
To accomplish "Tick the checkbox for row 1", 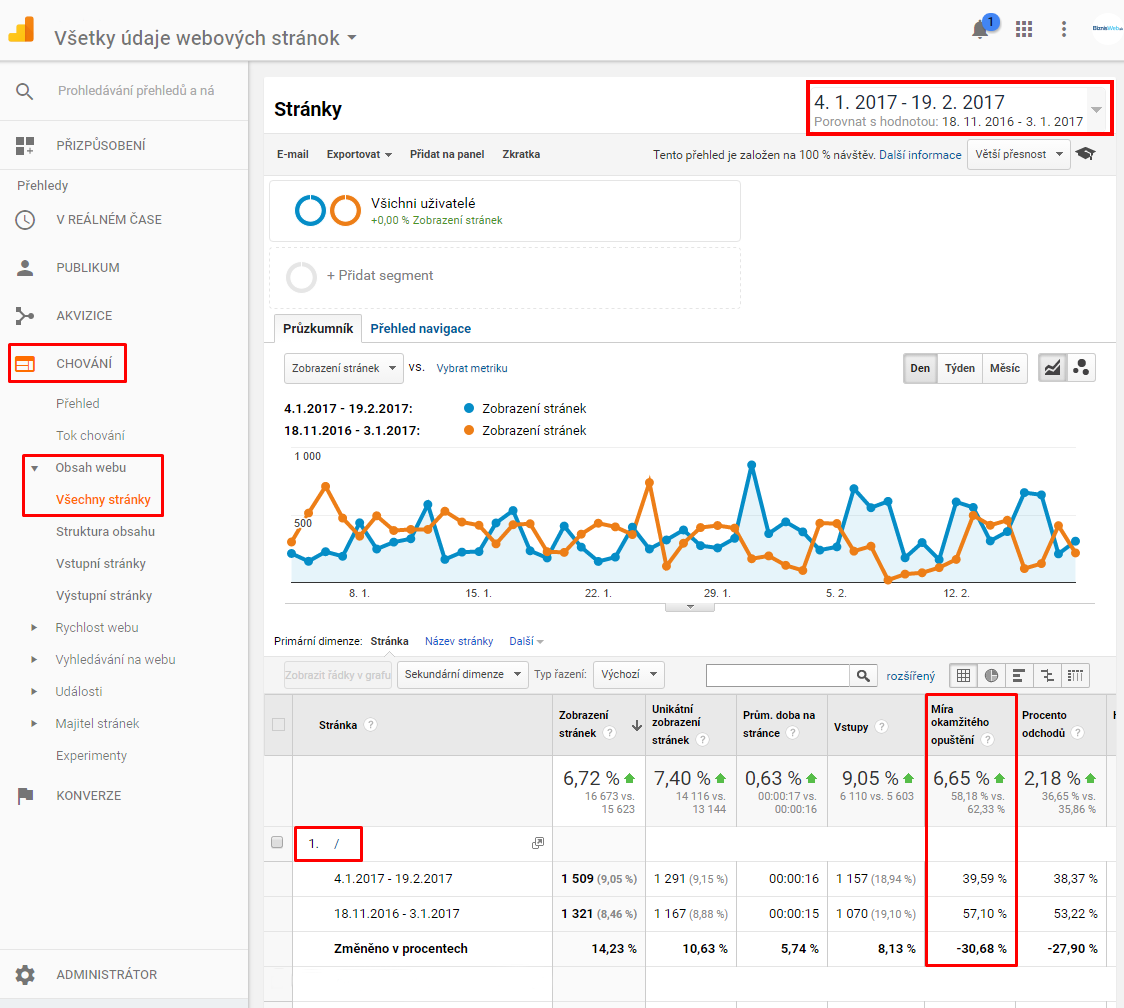I will pos(277,842).
